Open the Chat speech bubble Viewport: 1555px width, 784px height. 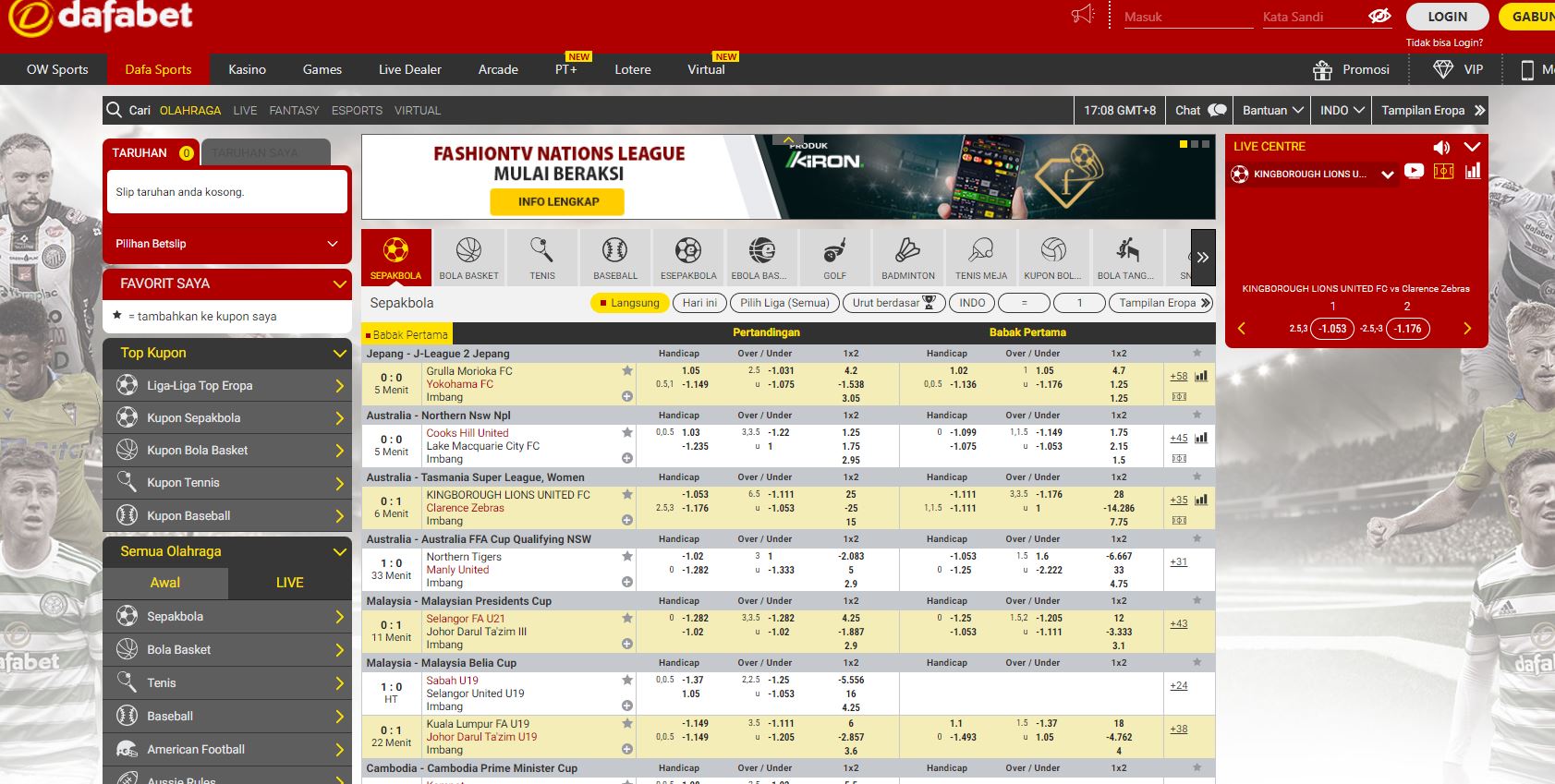point(1217,110)
